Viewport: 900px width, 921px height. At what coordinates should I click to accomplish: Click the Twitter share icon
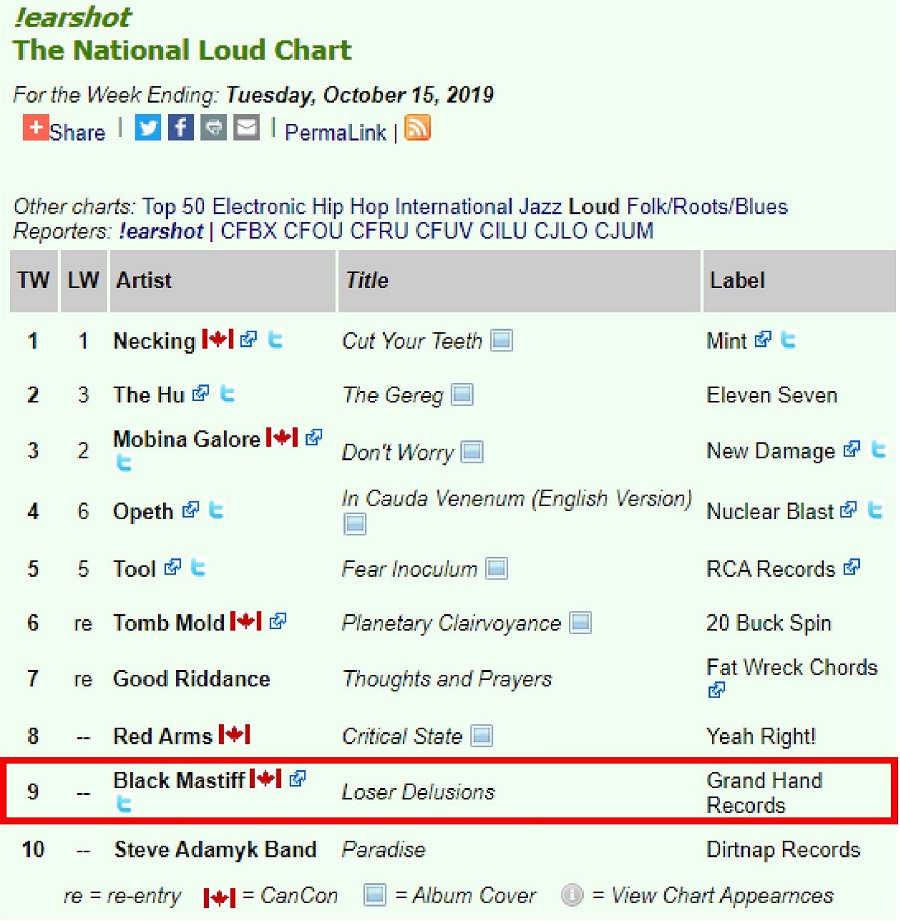pyautogui.click(x=148, y=128)
